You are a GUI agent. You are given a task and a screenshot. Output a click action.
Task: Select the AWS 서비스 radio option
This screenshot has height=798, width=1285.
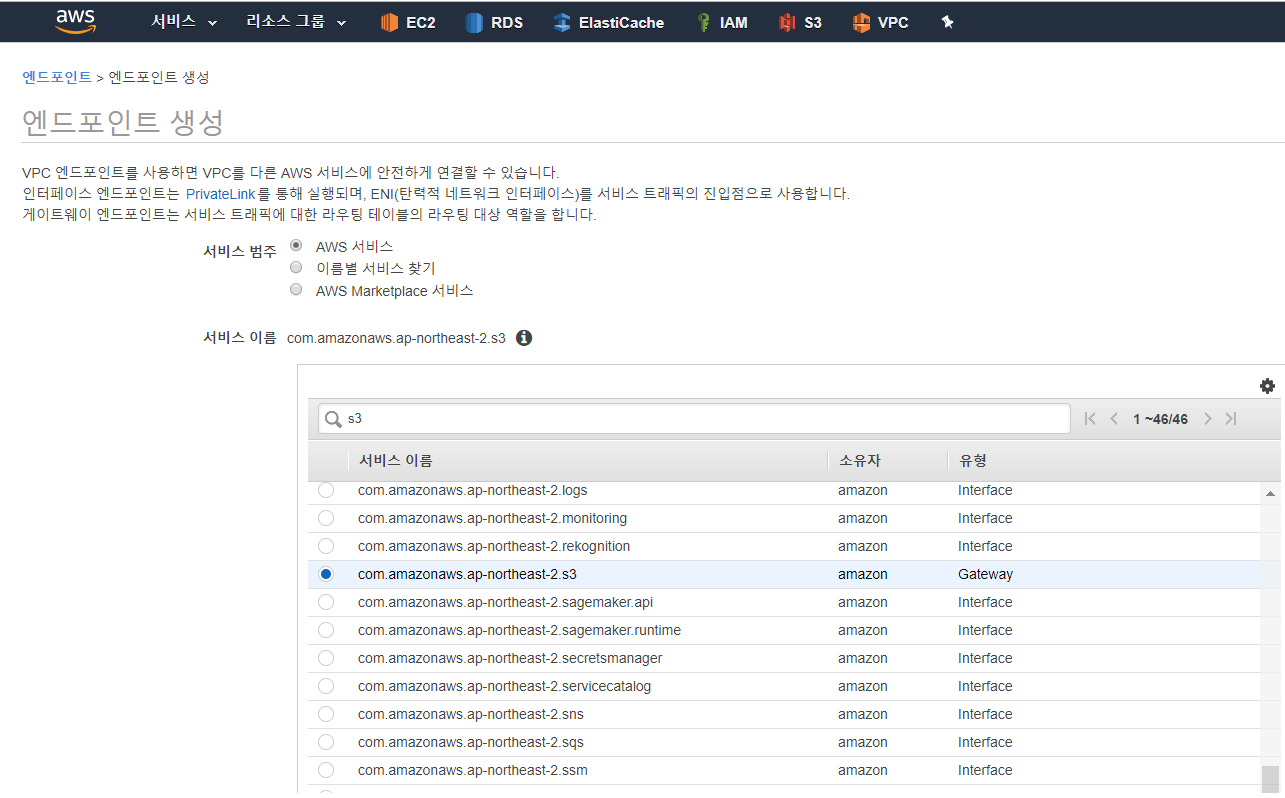[296, 245]
